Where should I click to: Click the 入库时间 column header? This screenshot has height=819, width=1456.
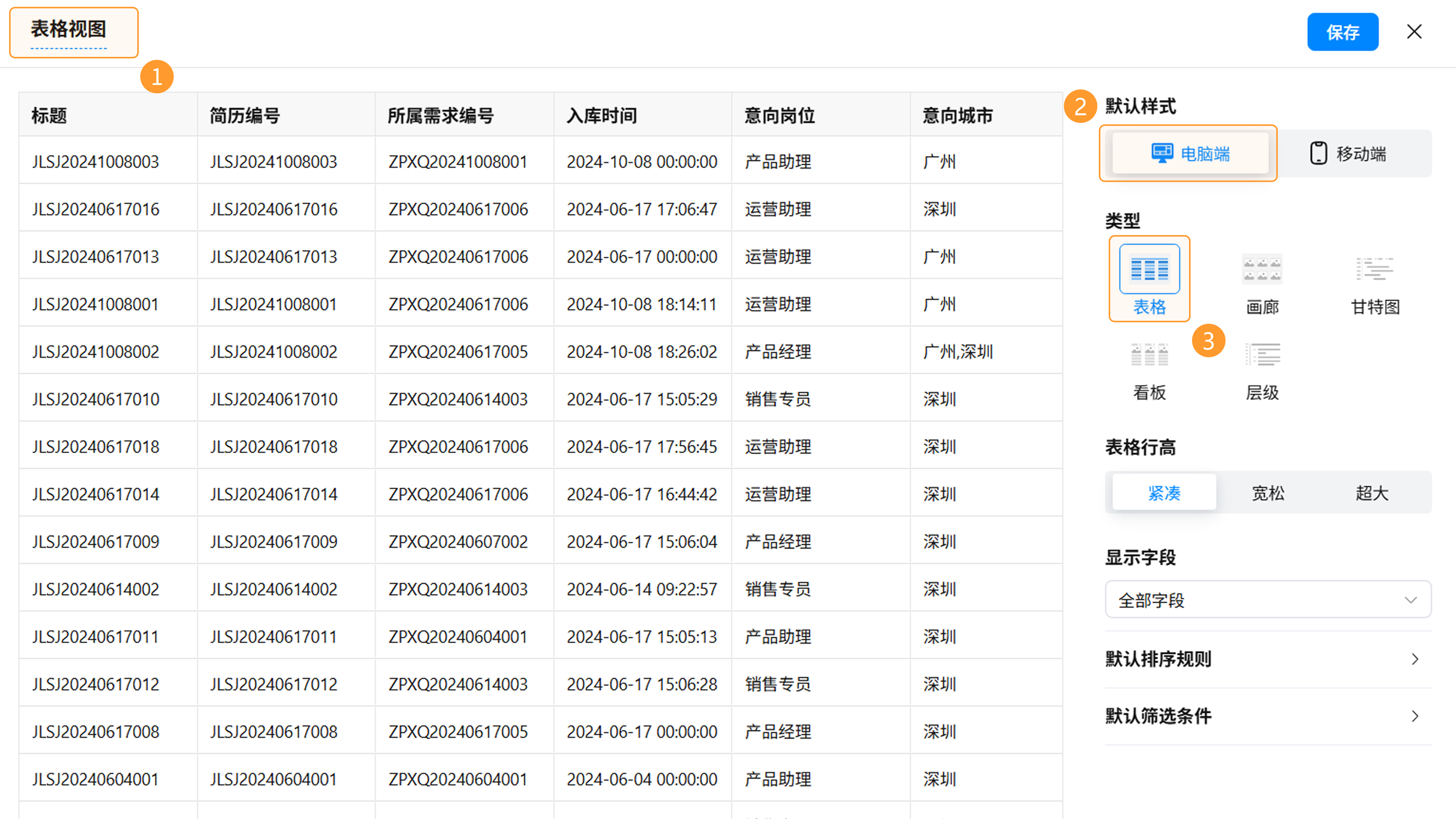coord(602,115)
